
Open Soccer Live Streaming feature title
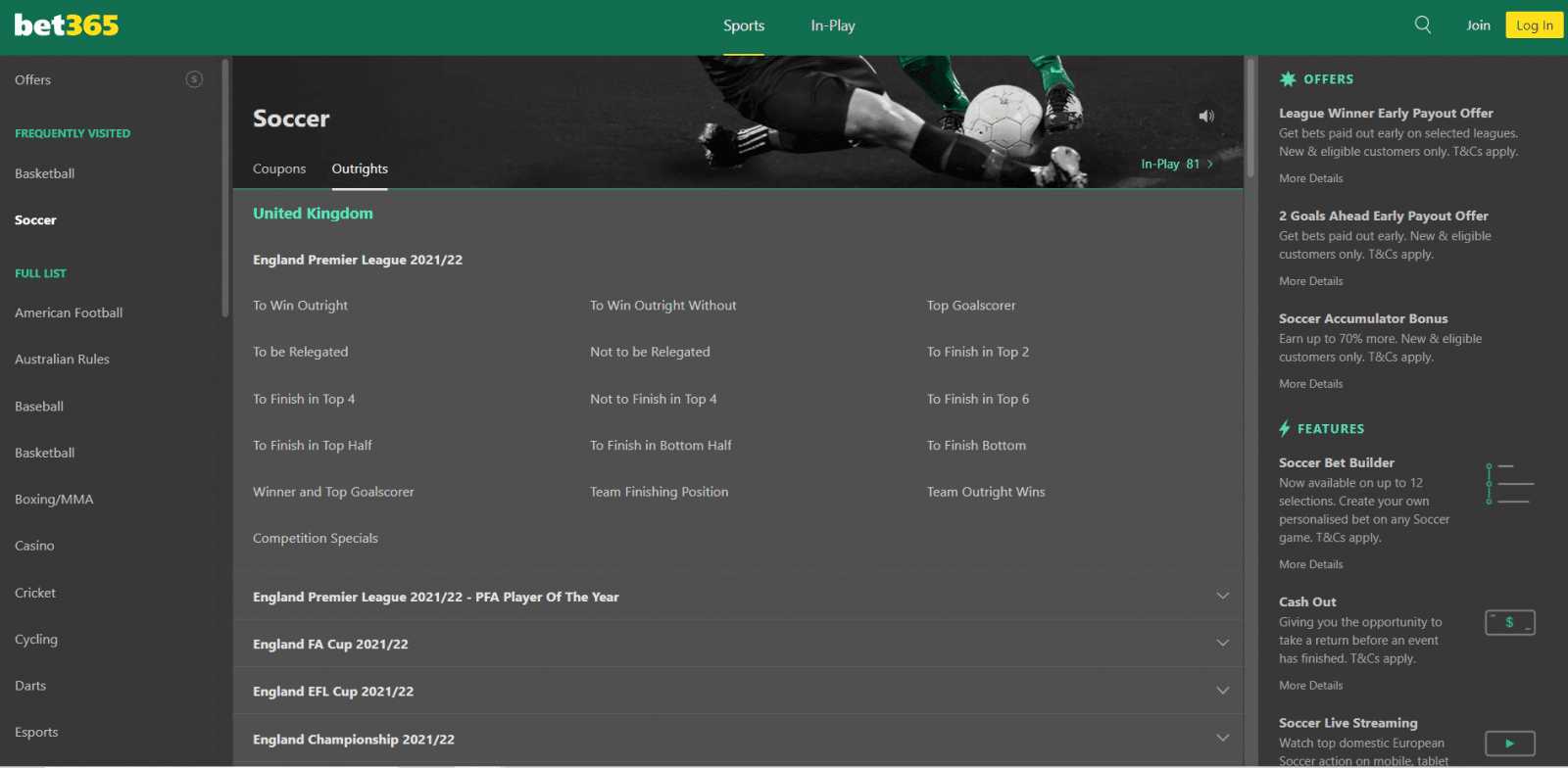[x=1348, y=723]
